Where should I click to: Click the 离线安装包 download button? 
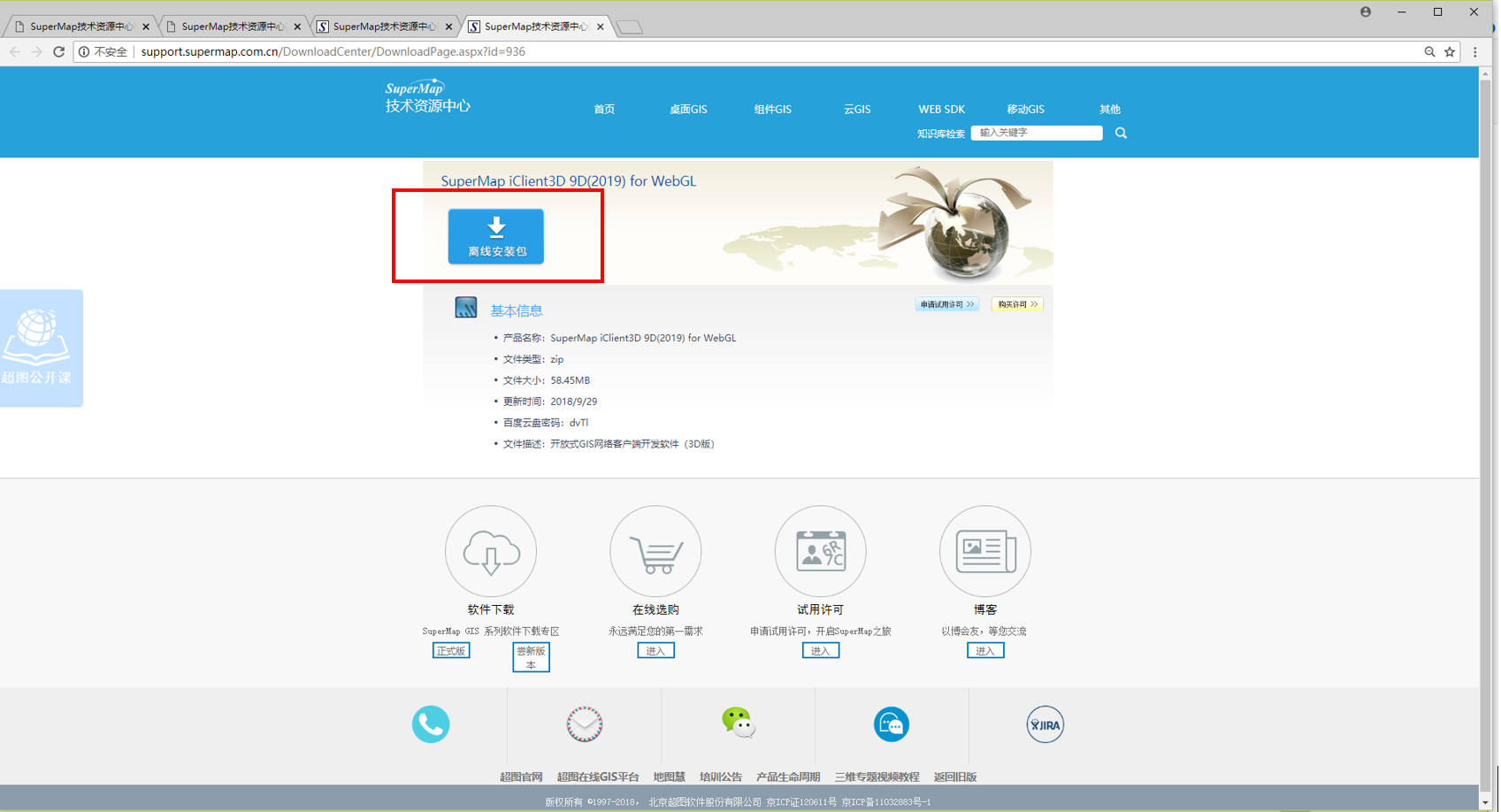[496, 236]
